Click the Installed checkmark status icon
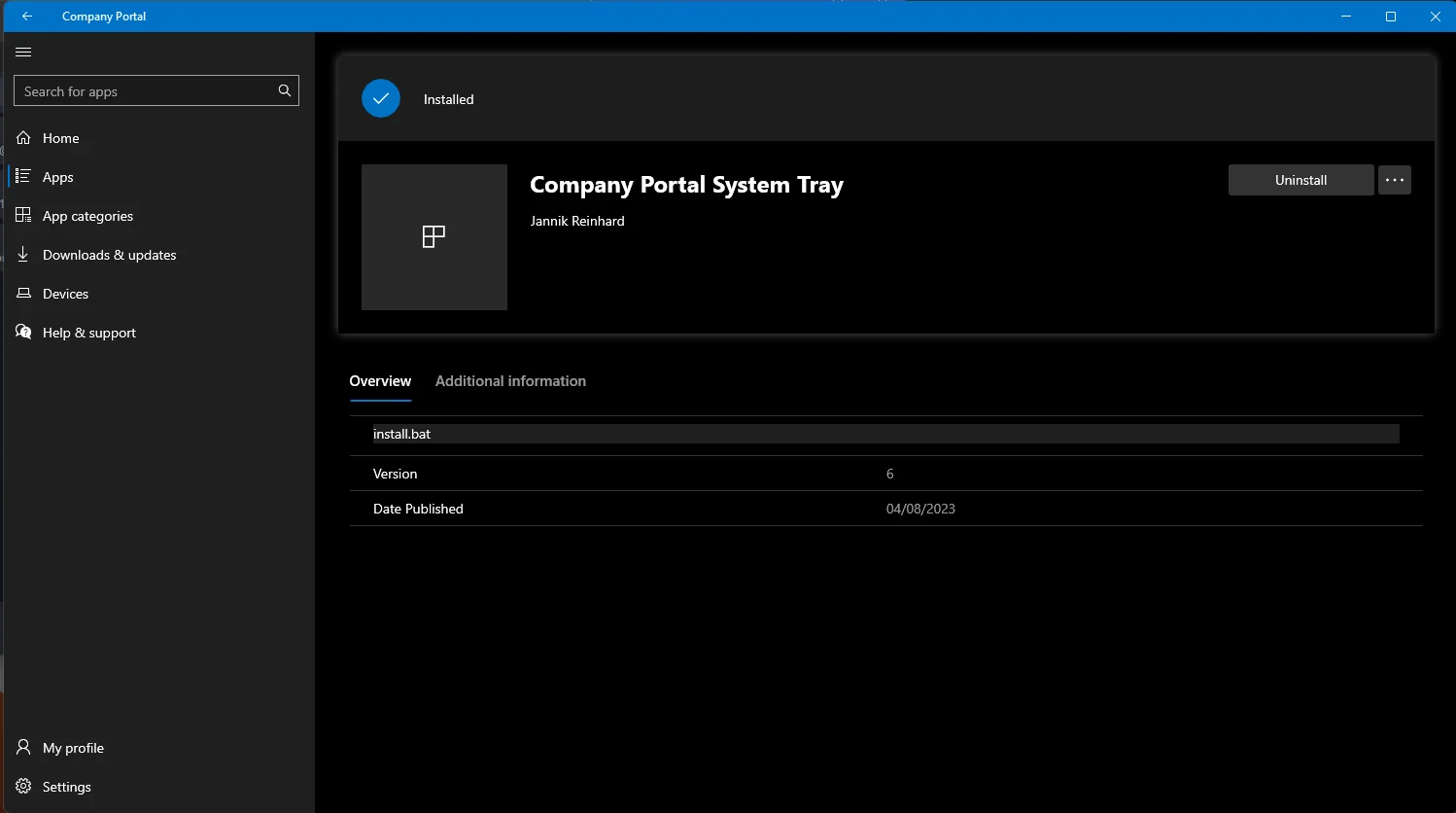This screenshot has height=813, width=1456. 381,98
